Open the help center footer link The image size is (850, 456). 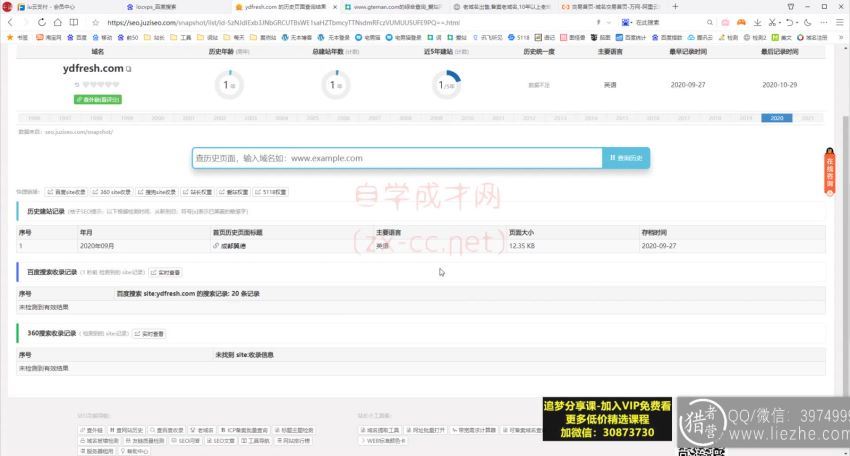[134, 451]
